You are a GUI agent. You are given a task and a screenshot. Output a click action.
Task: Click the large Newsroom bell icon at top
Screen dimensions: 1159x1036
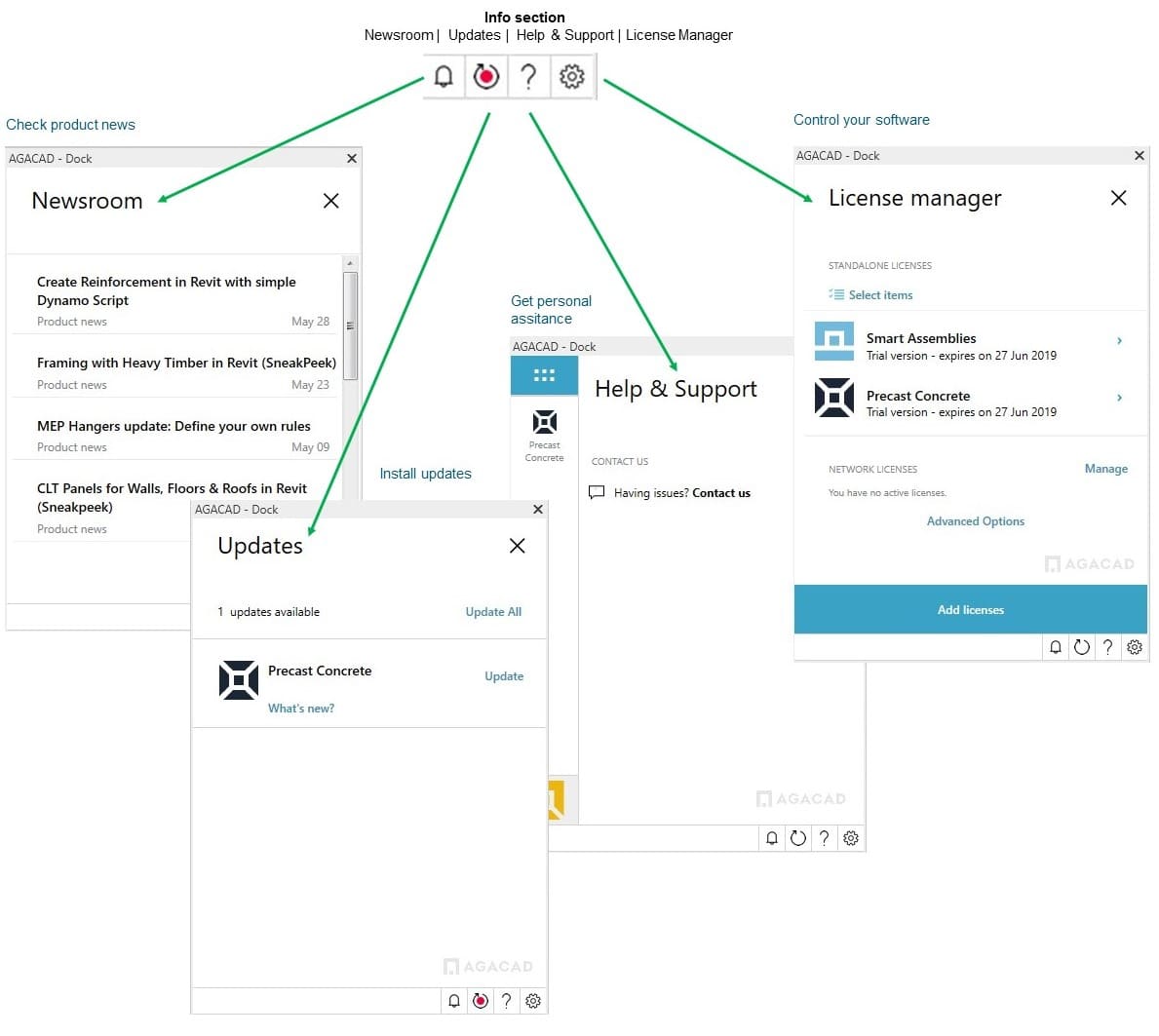click(444, 76)
